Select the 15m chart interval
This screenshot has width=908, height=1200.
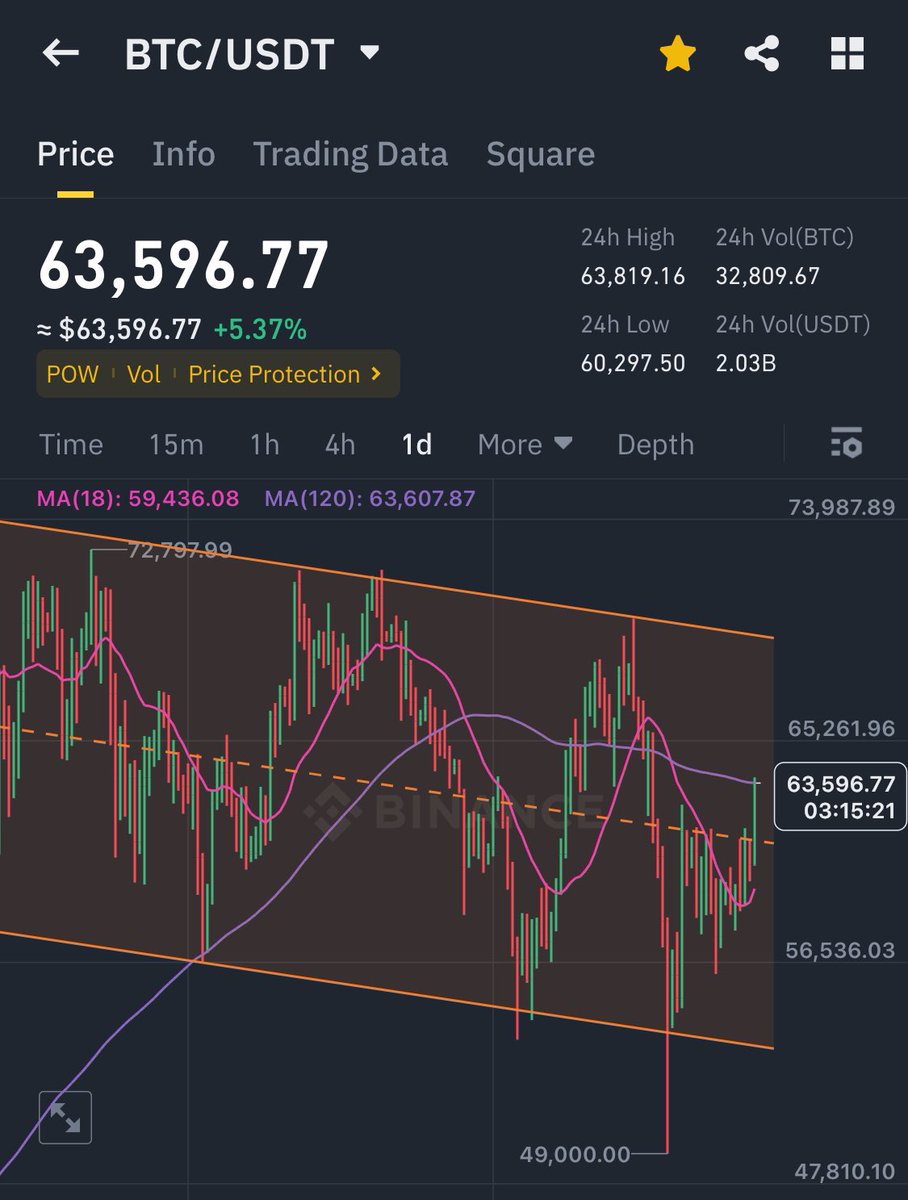(176, 444)
